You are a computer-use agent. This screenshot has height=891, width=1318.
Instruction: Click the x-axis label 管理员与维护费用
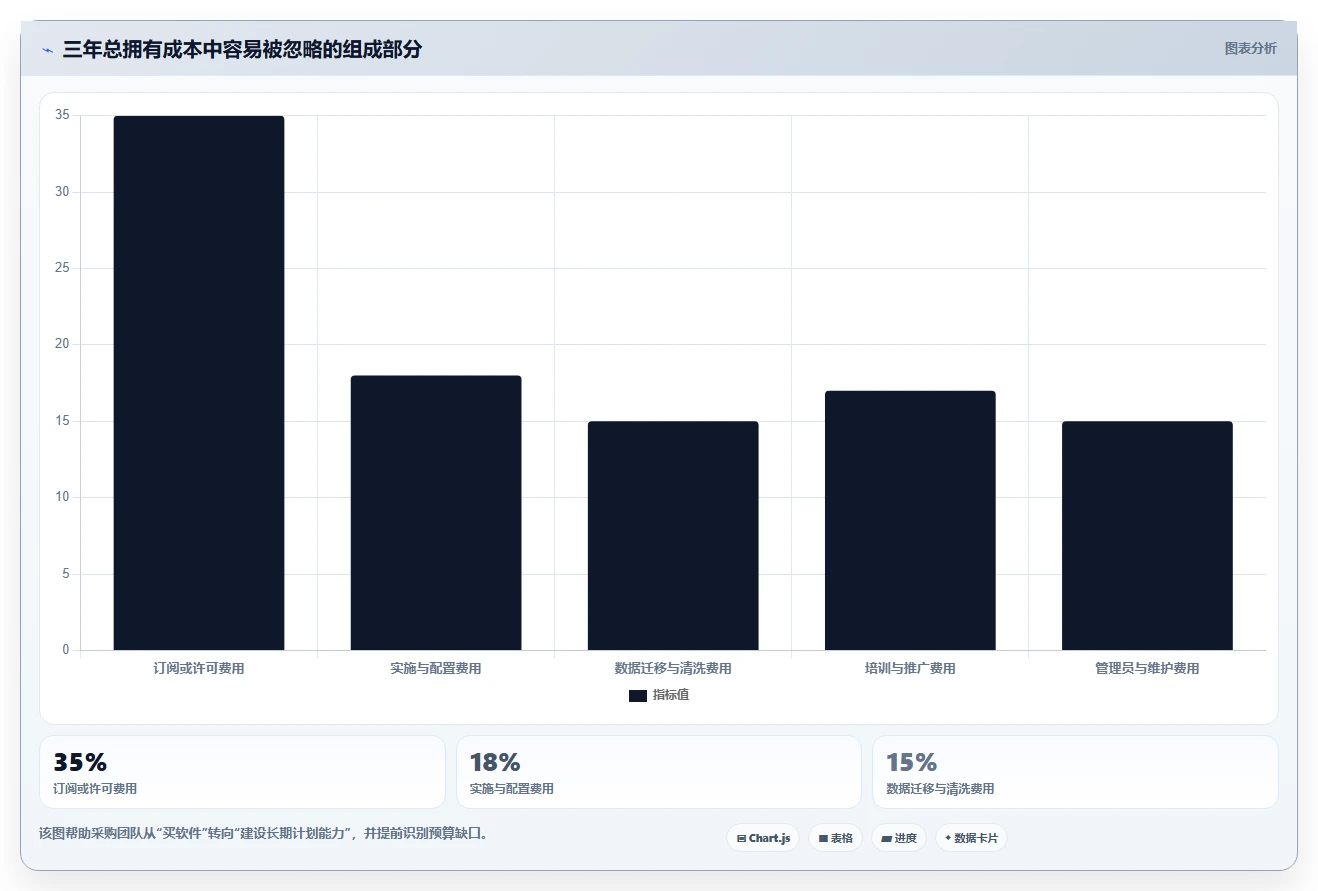pos(1147,668)
